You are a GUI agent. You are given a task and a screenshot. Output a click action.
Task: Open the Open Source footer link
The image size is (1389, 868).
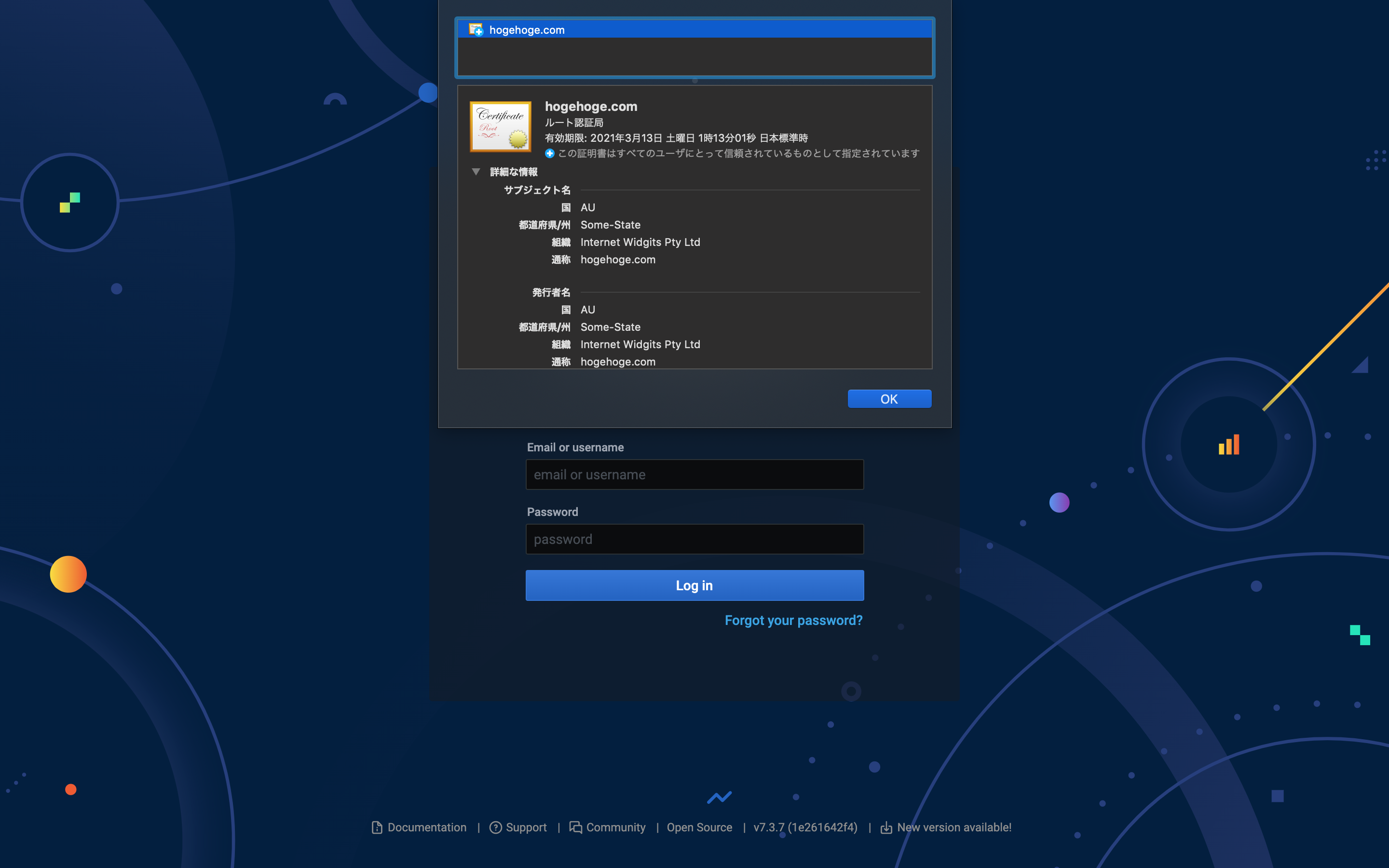tap(699, 827)
